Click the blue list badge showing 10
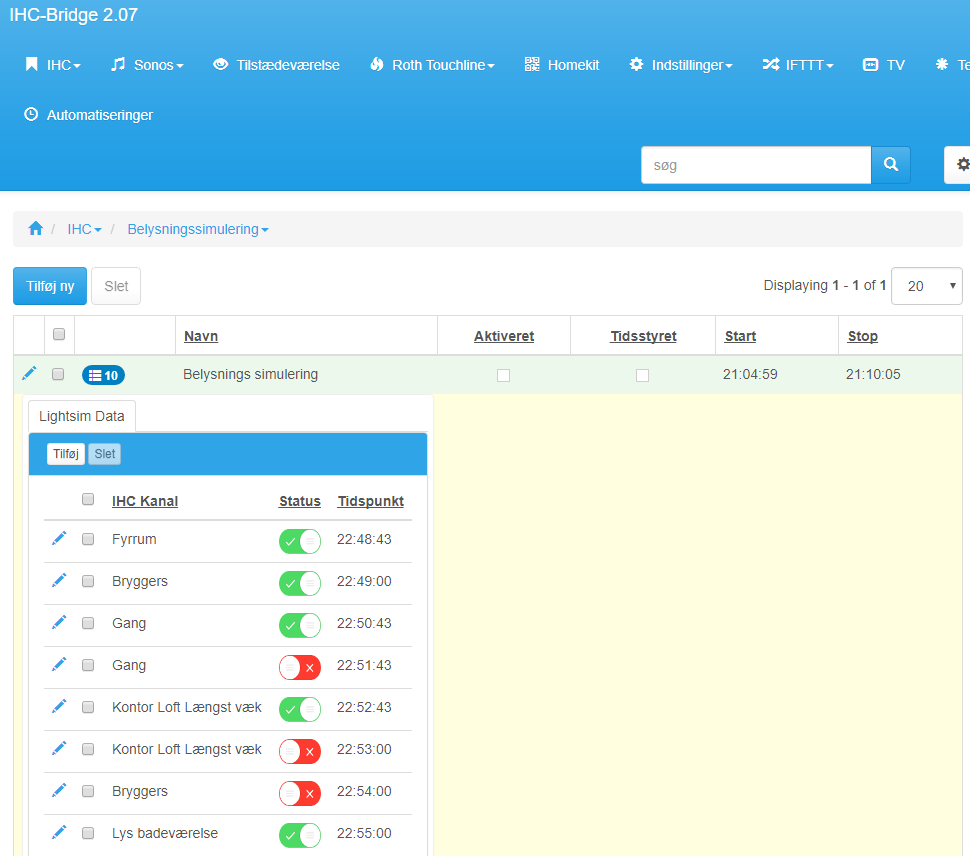970x856 pixels. (103, 375)
